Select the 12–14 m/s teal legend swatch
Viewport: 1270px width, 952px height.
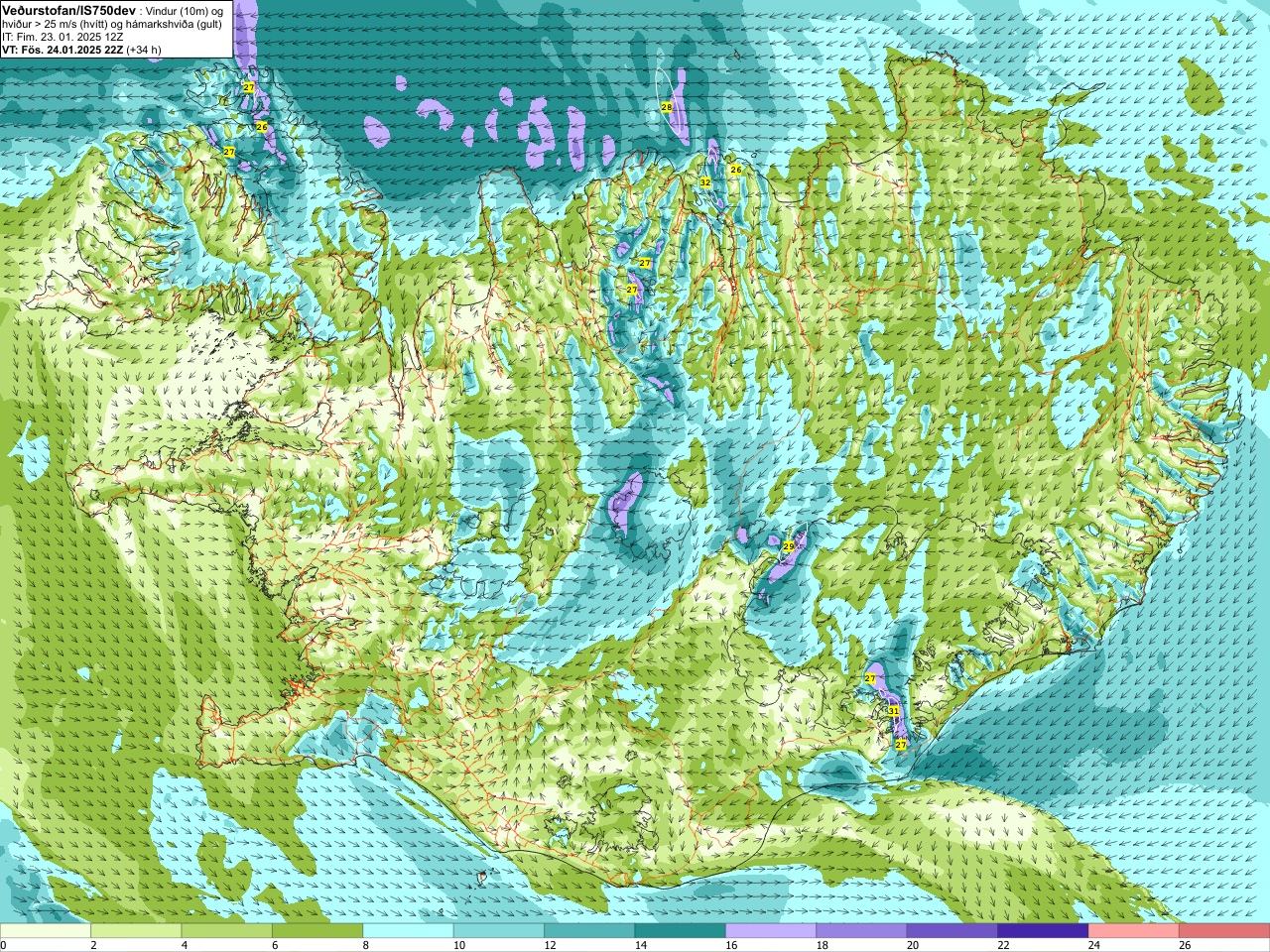coord(589,932)
